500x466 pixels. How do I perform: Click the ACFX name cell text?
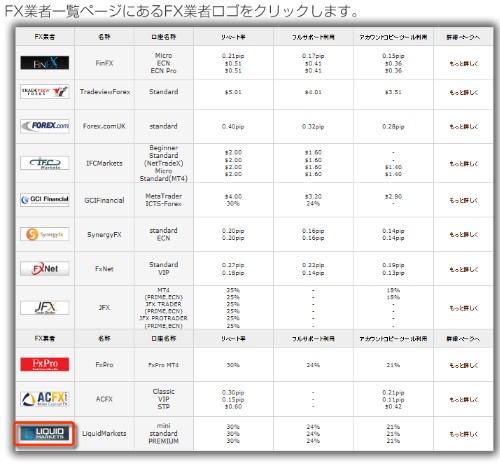tap(104, 399)
